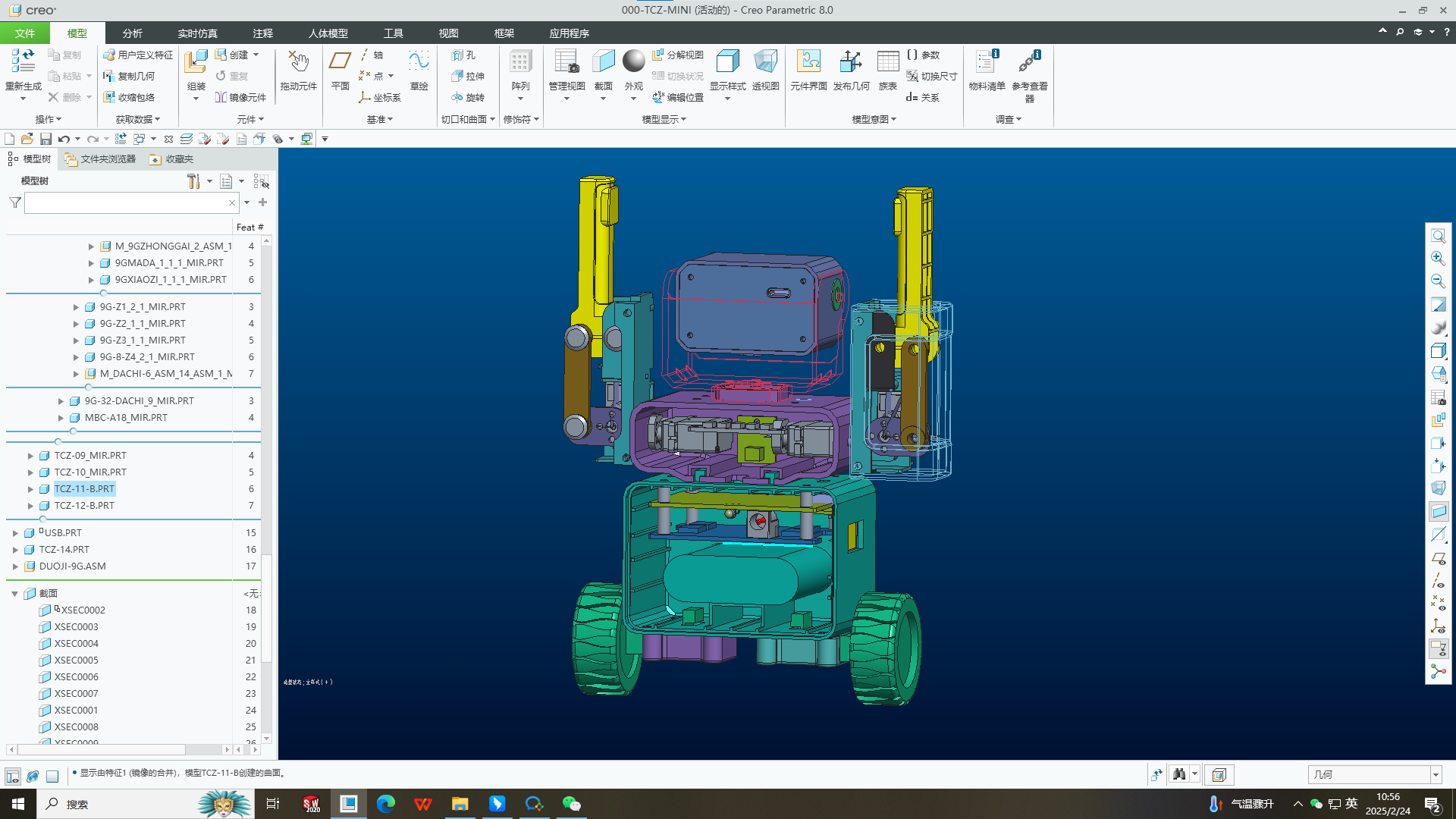
Task: Collapse the 截面 sections node
Action: point(15,594)
